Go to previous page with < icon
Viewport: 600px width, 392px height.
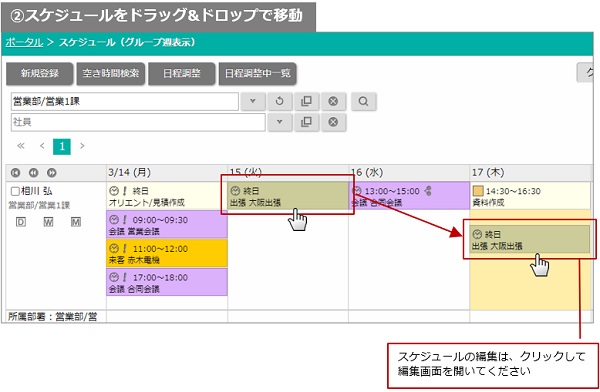coord(42,146)
